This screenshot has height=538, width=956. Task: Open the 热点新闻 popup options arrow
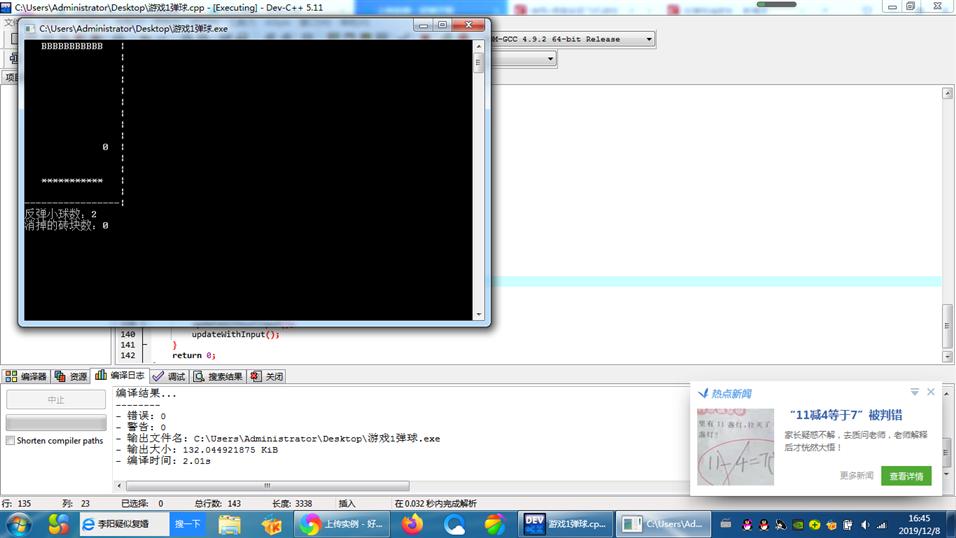[914, 392]
